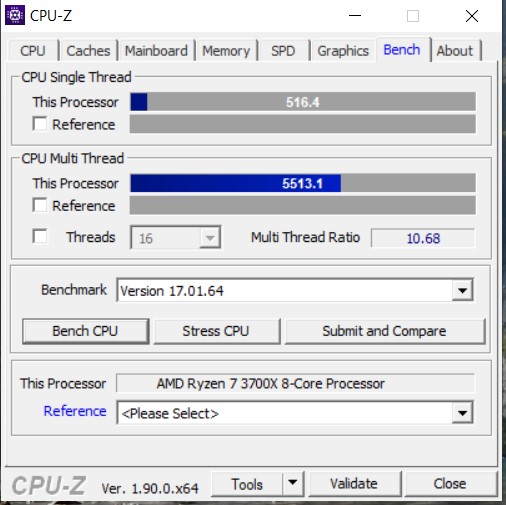Expand the Benchmark version dropdown
The image size is (506, 505).
point(462,290)
